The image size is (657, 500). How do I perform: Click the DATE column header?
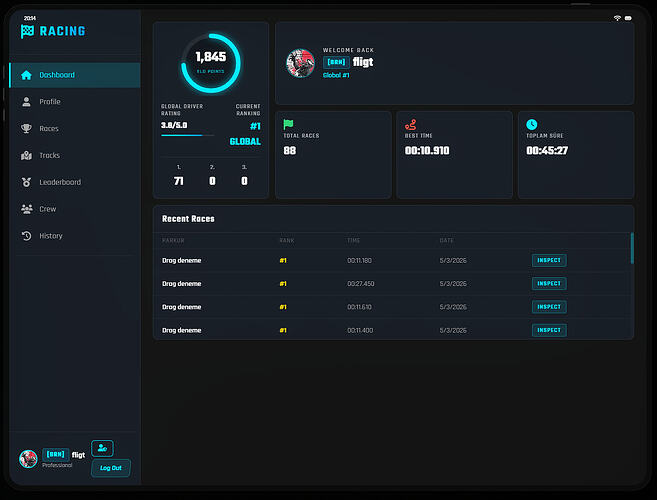[x=447, y=241]
